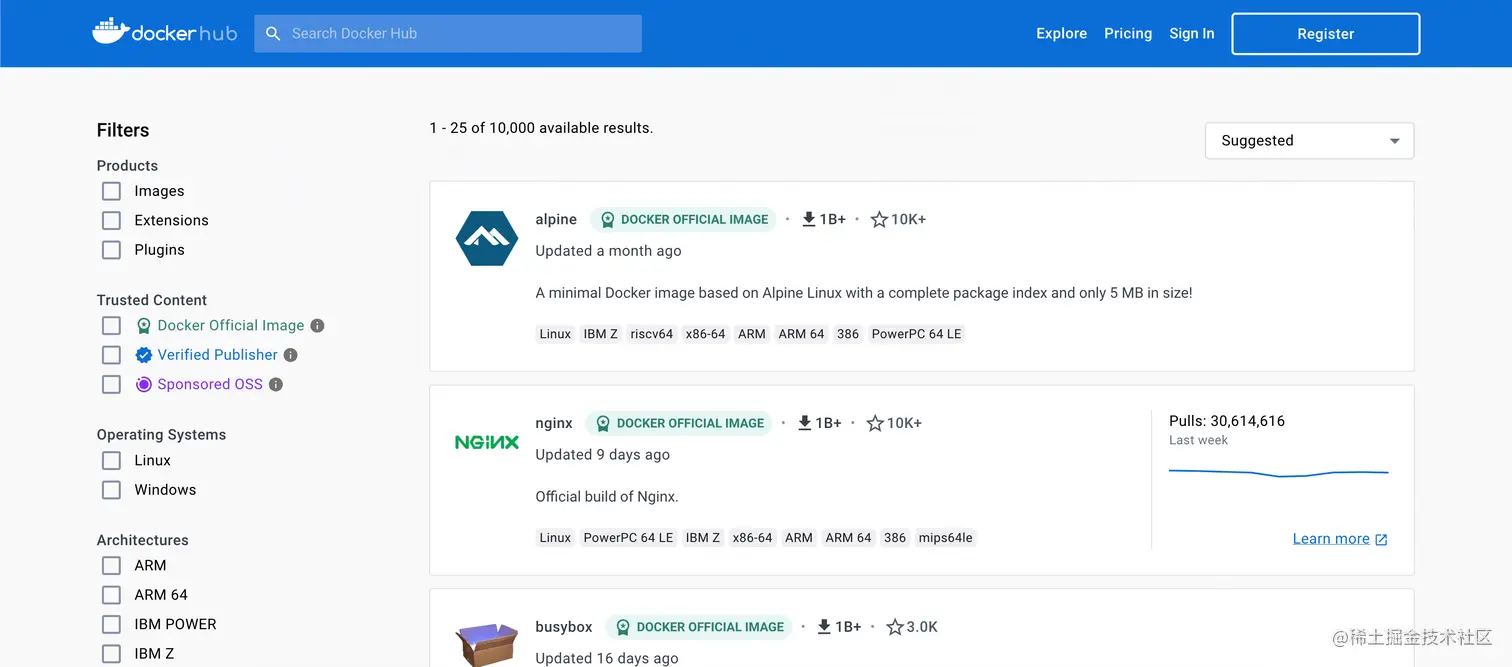Select the IBM POWER architecture checkbox
Viewport: 1512px width, 667px height.
tap(111, 625)
